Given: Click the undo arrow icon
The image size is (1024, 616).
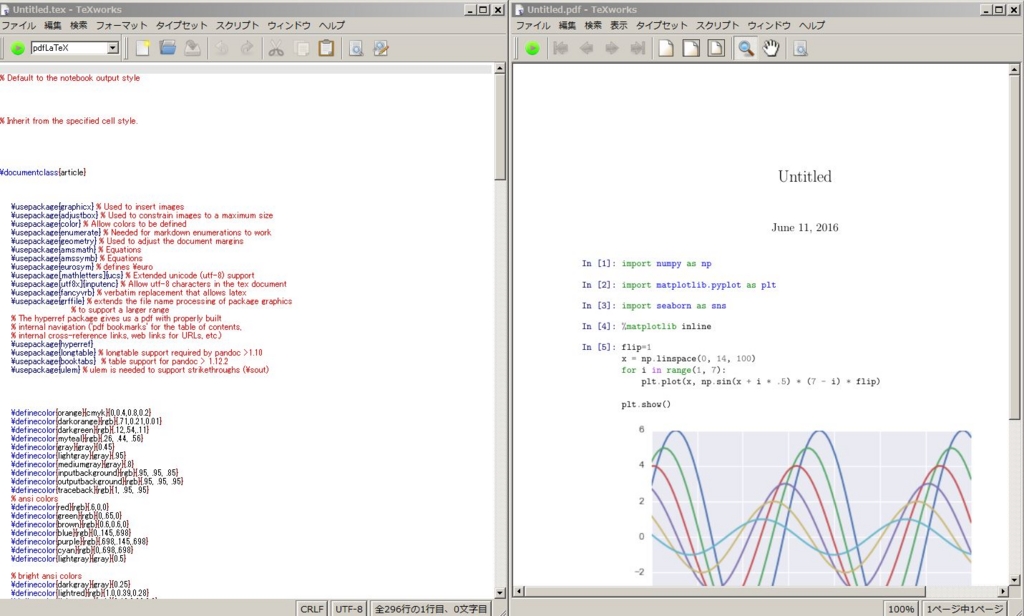Looking at the screenshot, I should pyautogui.click(x=222, y=48).
